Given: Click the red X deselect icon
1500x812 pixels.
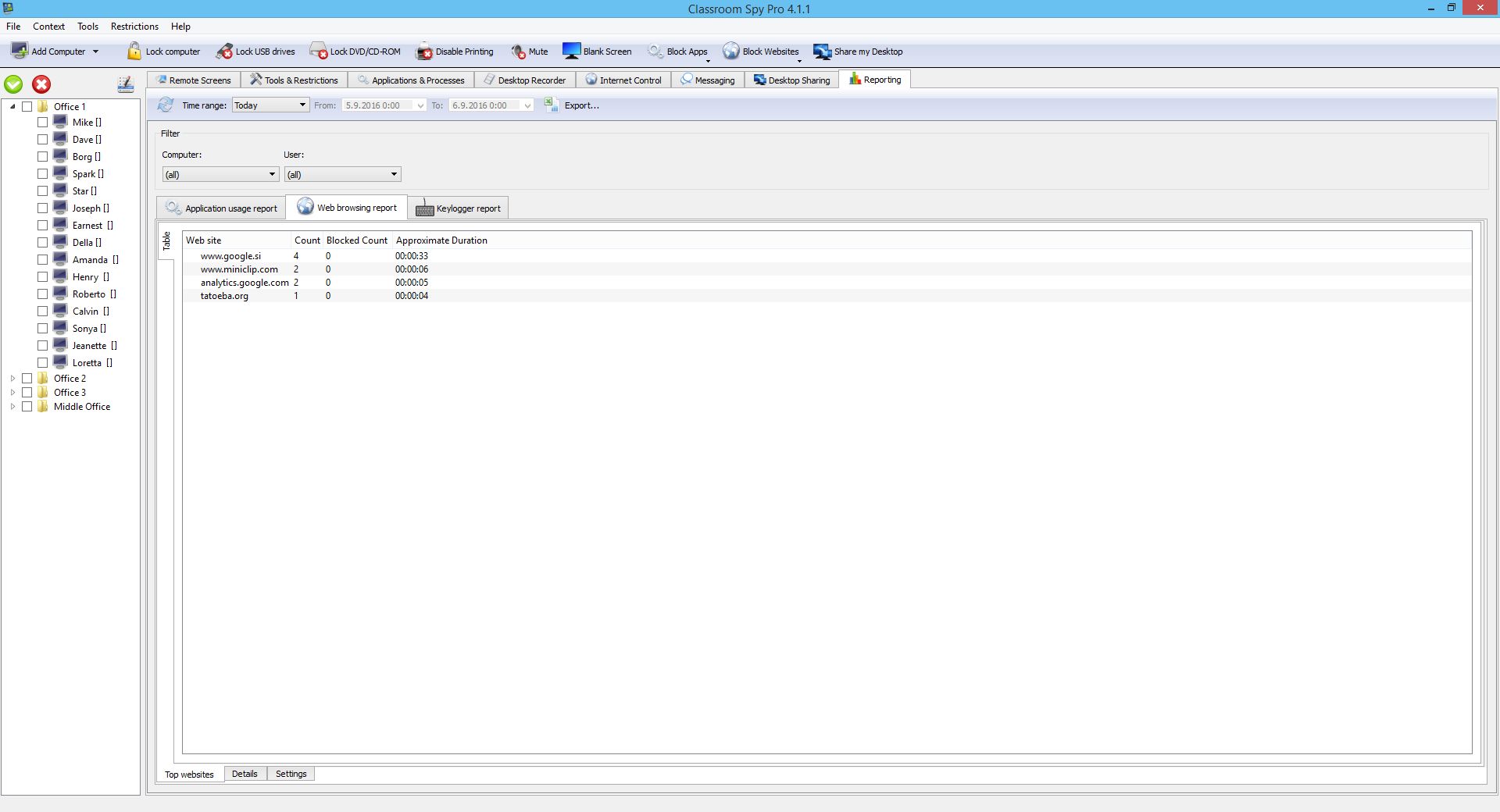Looking at the screenshot, I should coord(41,84).
